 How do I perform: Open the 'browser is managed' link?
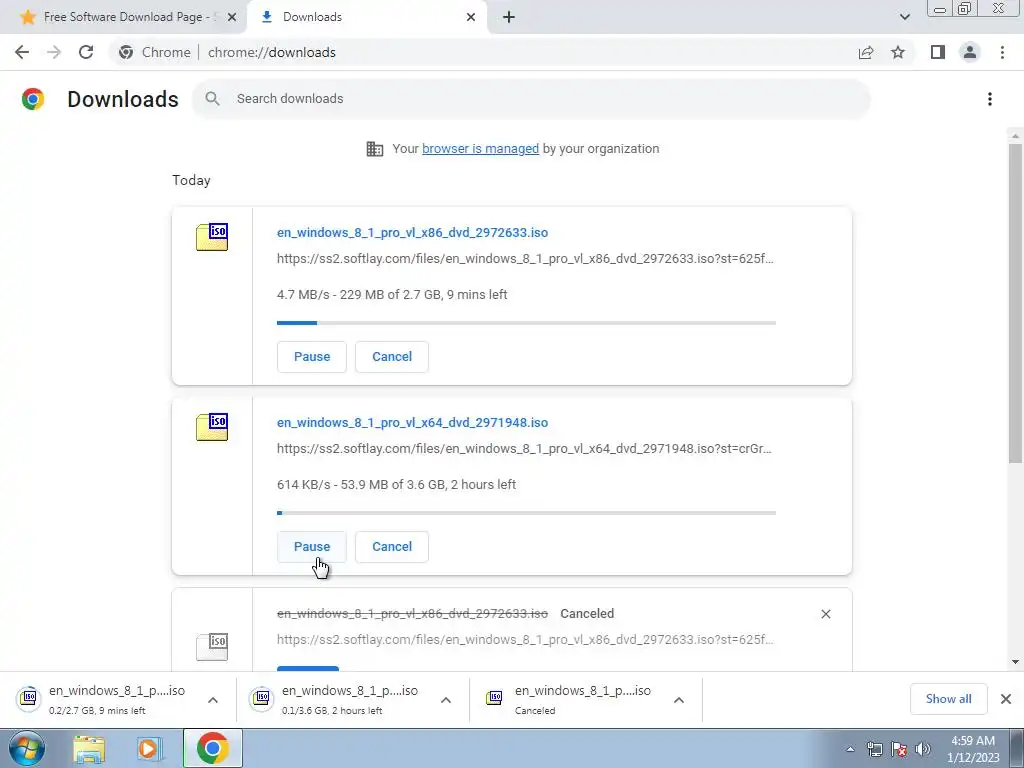480,149
